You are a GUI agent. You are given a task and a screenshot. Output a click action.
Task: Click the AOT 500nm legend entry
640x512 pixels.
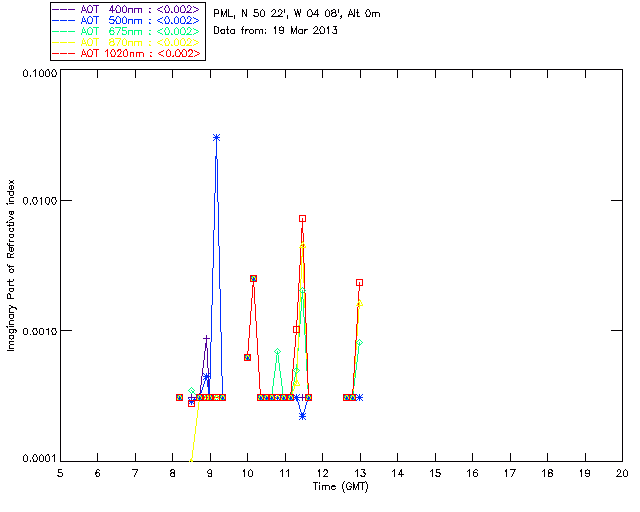[x=127, y=20]
